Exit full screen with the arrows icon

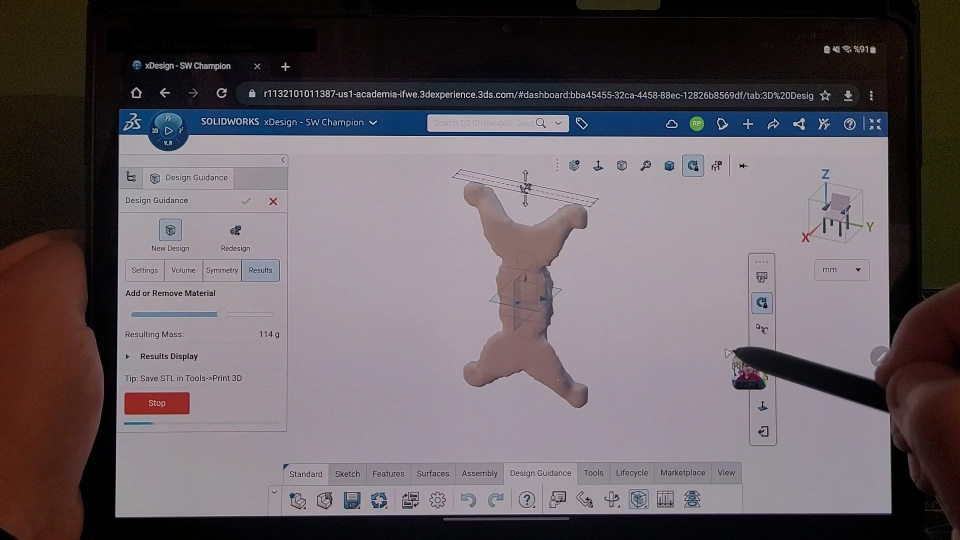(x=875, y=124)
